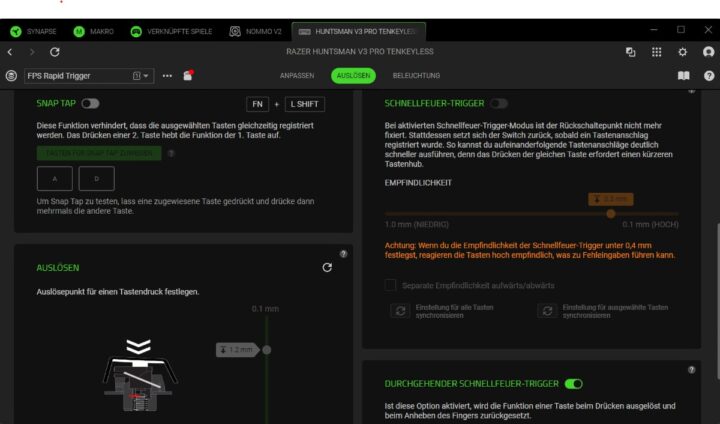This screenshot has height=424, width=720.
Task: Click the Snap Tap key A button
Action: click(x=54, y=178)
